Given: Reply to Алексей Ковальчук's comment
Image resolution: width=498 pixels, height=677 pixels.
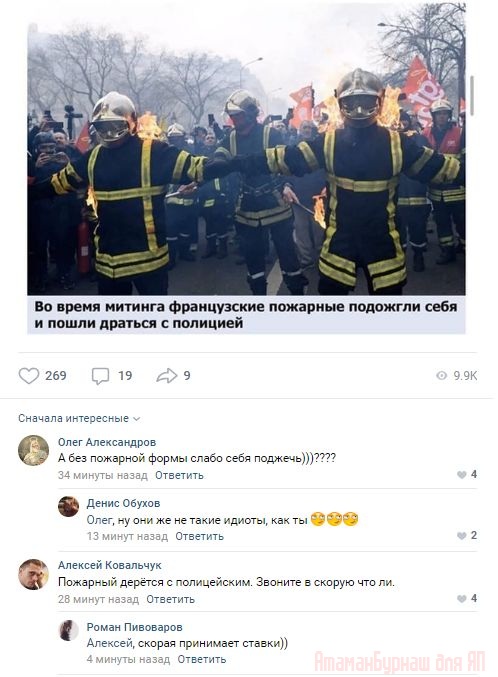Looking at the screenshot, I should pos(171,599).
